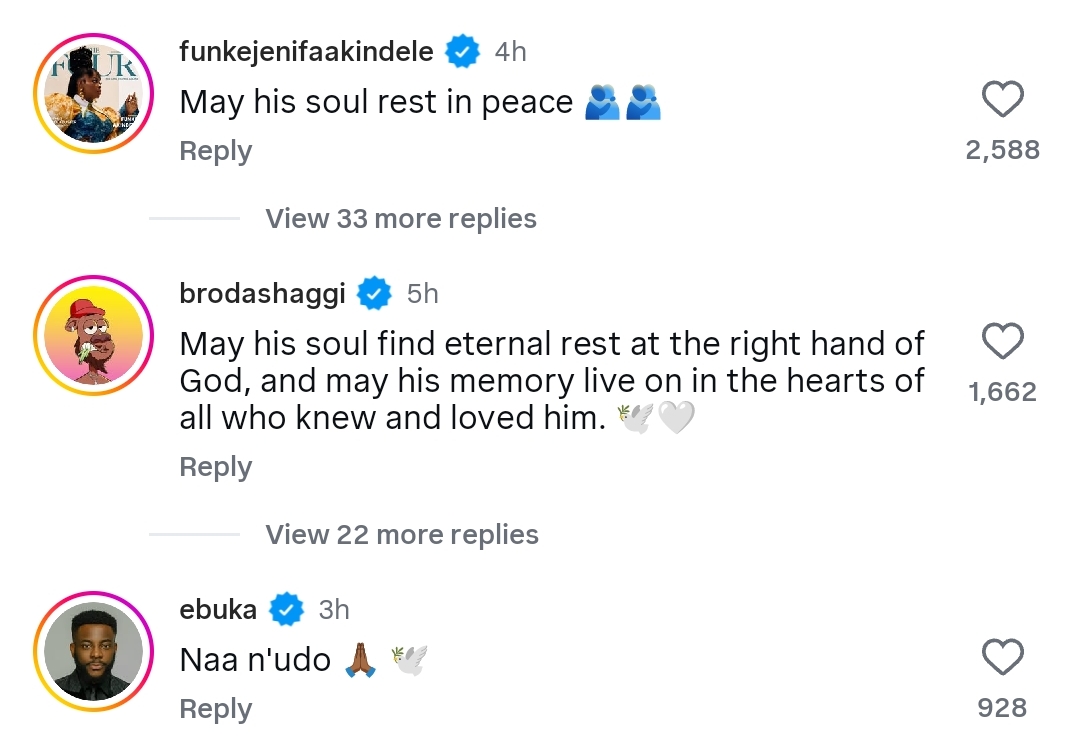Reply to ebuka's comment
Viewport: 1080px width, 741px height.
click(x=216, y=709)
